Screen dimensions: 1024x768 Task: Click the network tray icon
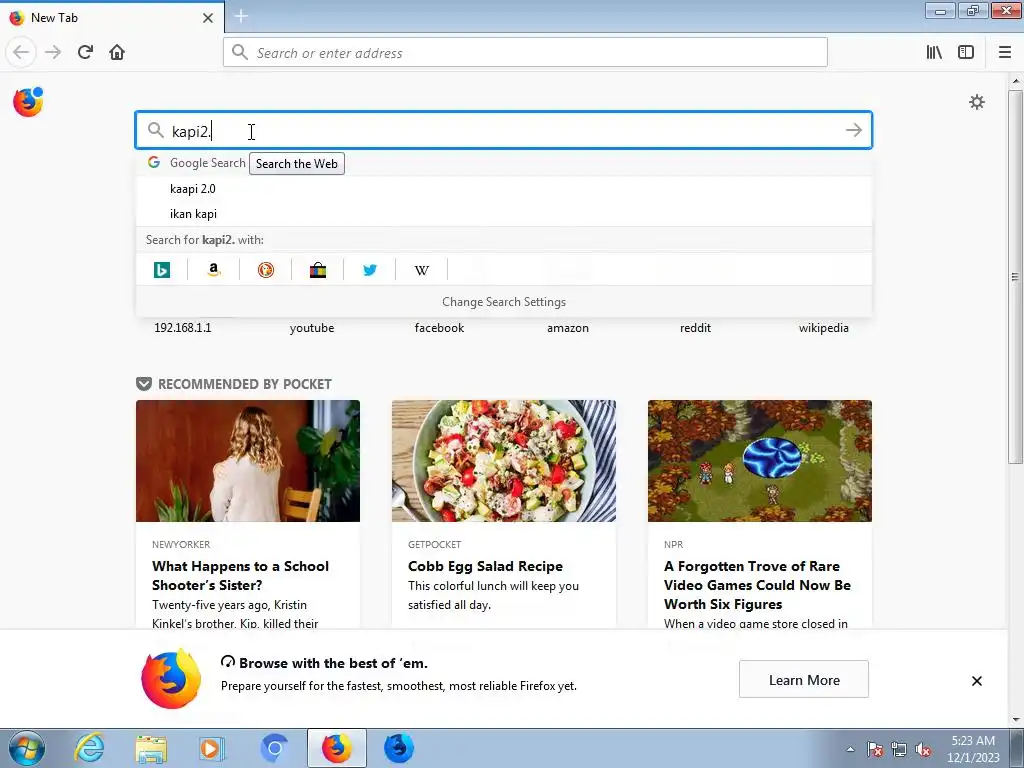pyautogui.click(x=899, y=749)
